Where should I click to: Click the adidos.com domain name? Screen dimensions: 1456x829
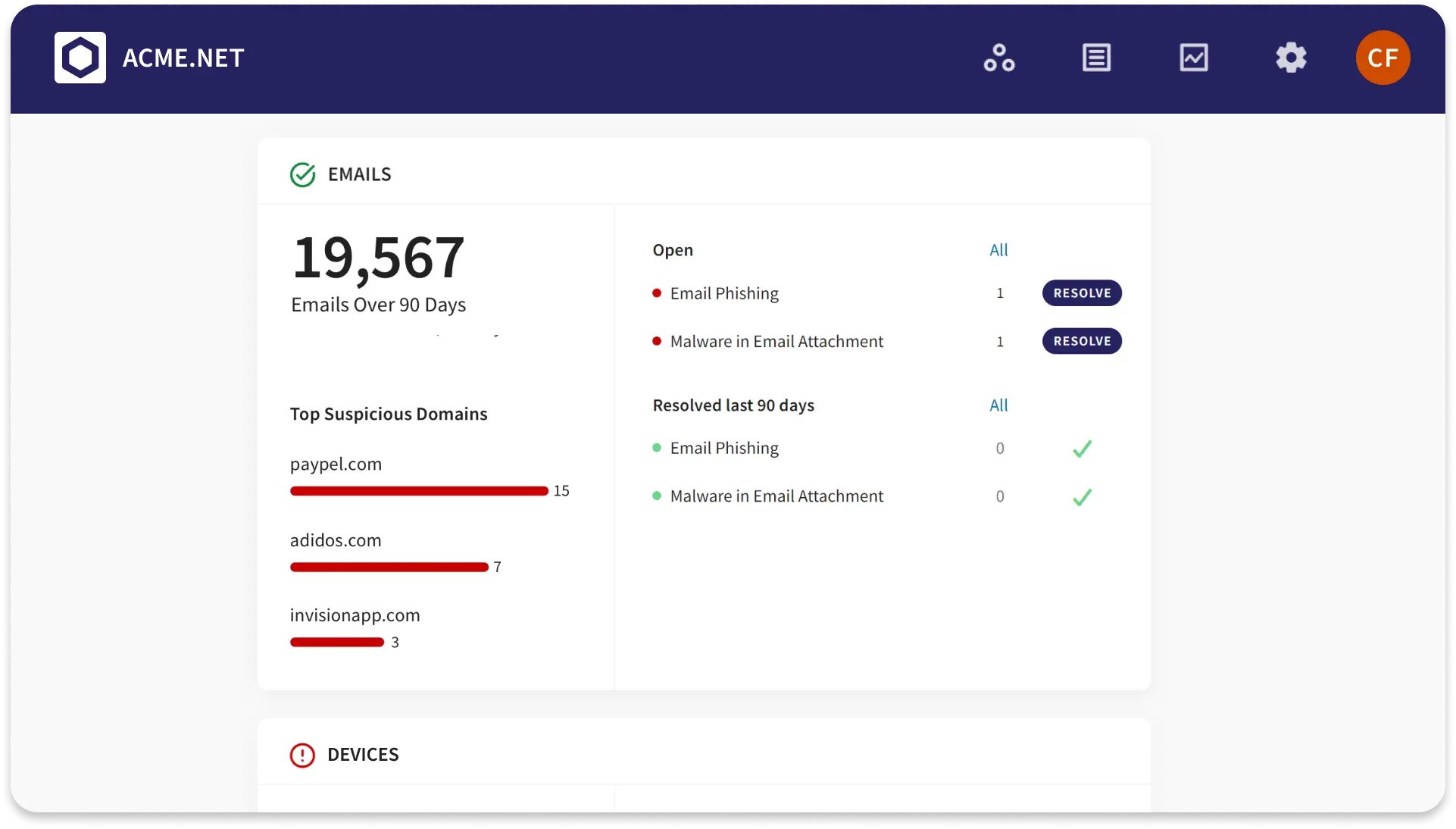336,540
